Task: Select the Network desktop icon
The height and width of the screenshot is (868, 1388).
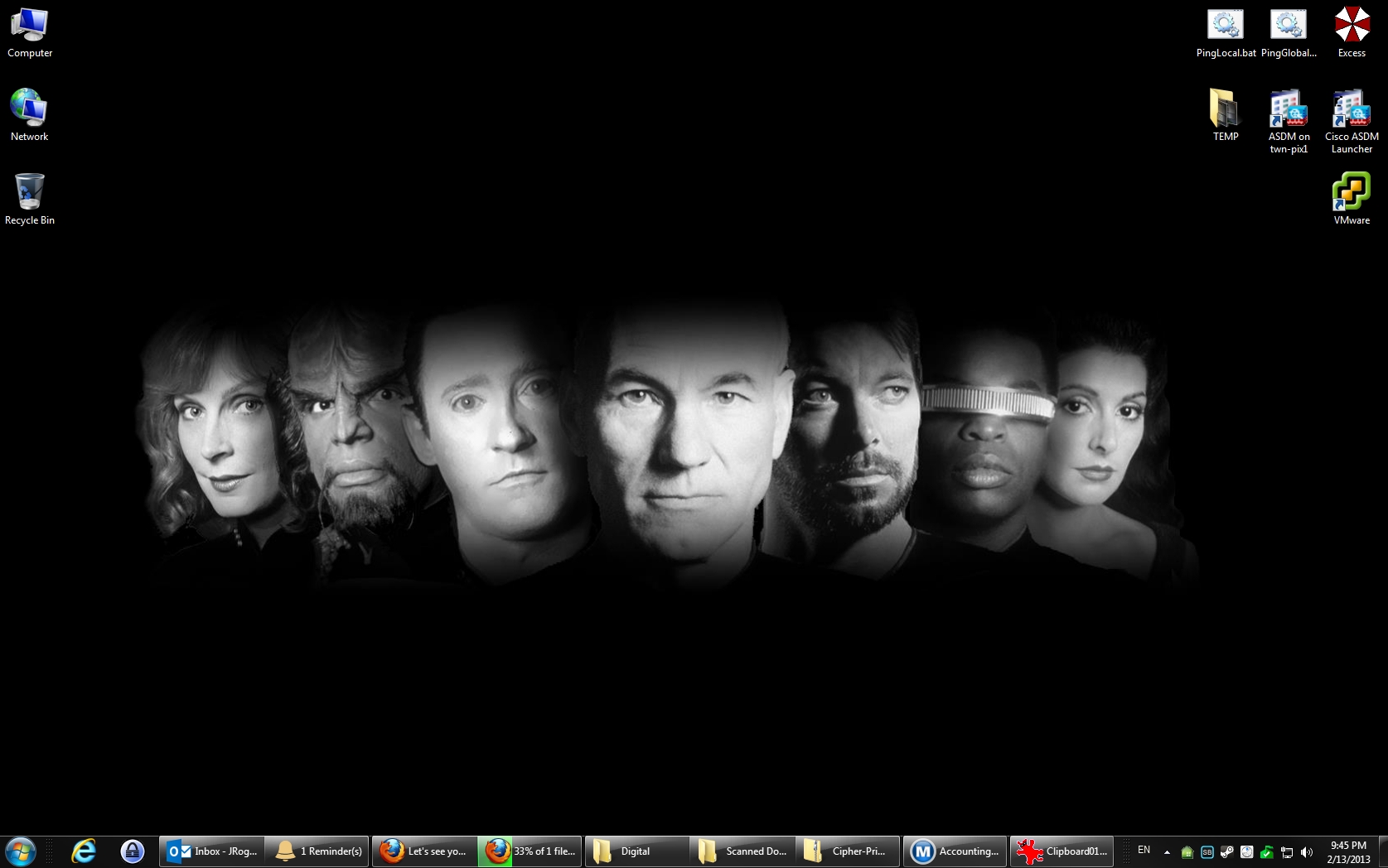Action: 30,116
